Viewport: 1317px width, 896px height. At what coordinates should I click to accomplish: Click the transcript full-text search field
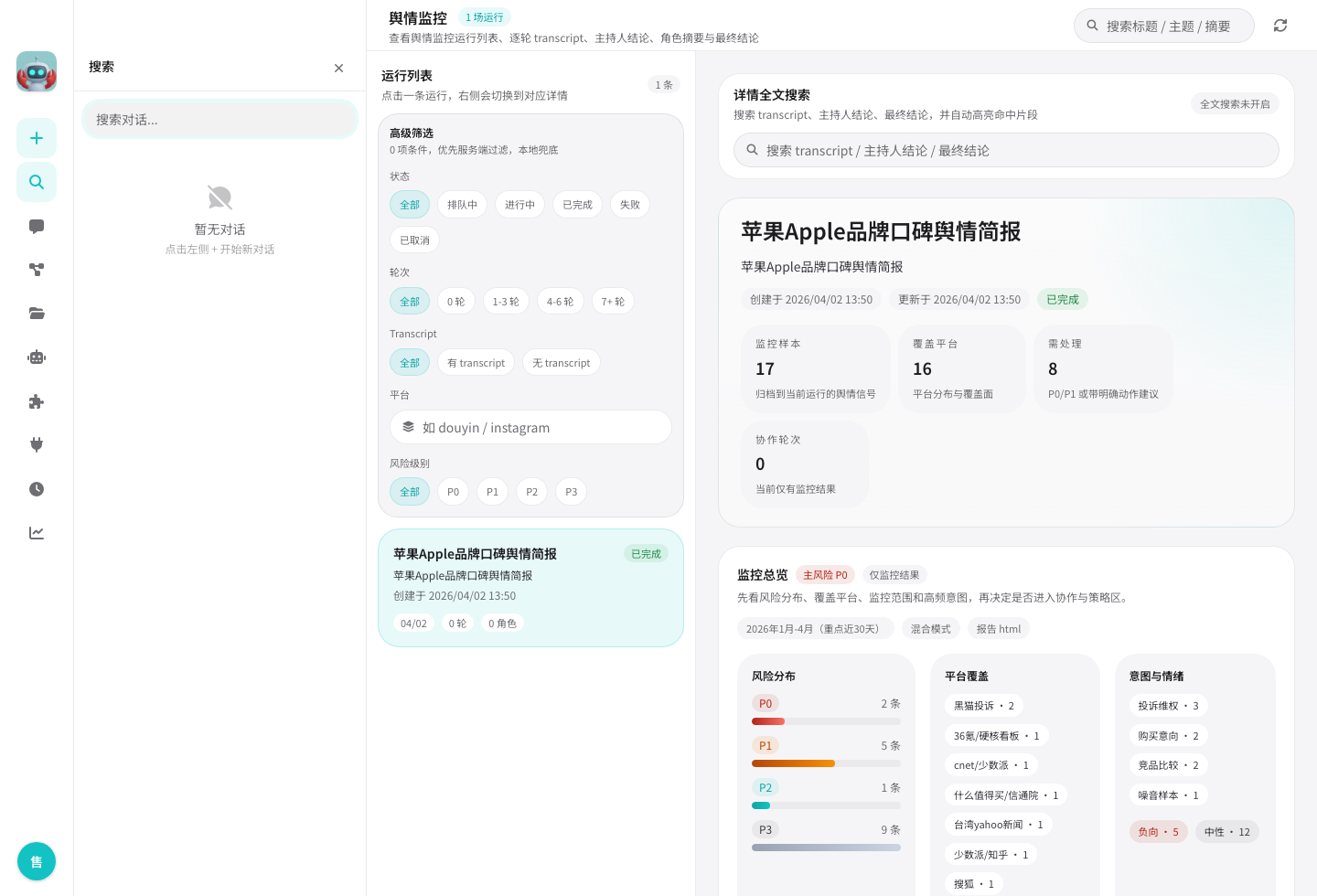tap(1006, 150)
